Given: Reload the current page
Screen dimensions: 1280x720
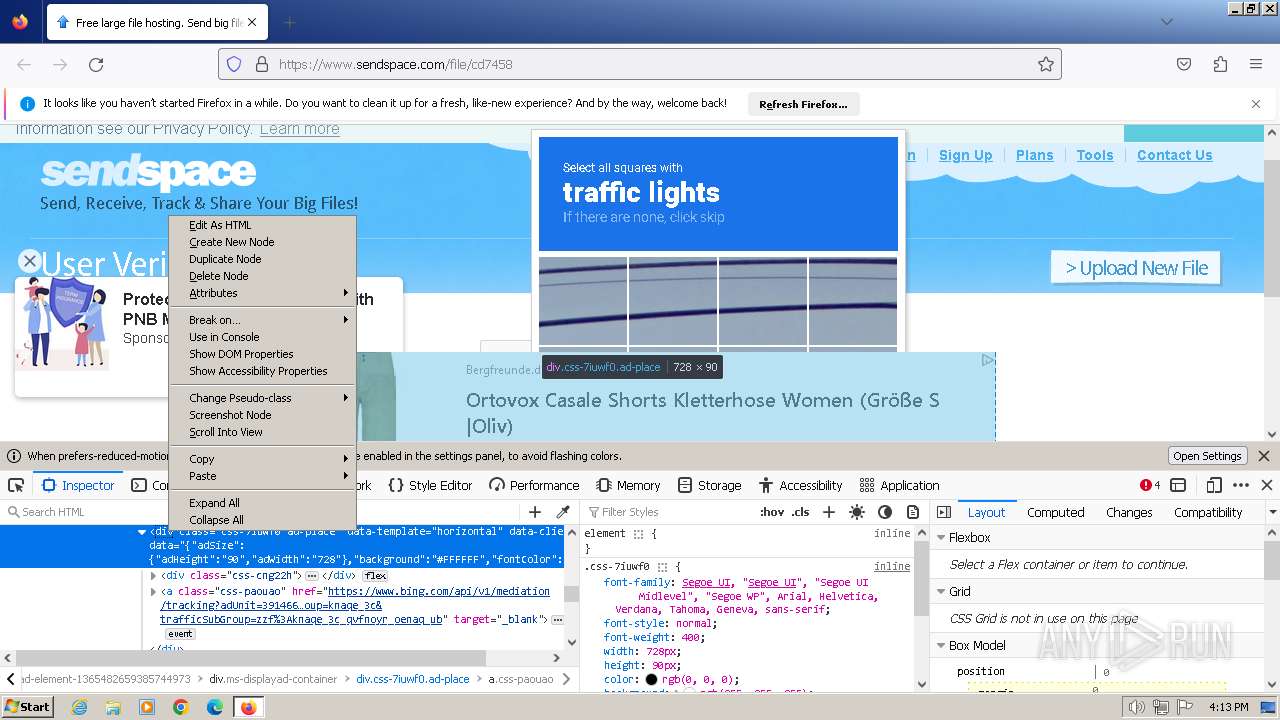Looking at the screenshot, I should pos(96,64).
